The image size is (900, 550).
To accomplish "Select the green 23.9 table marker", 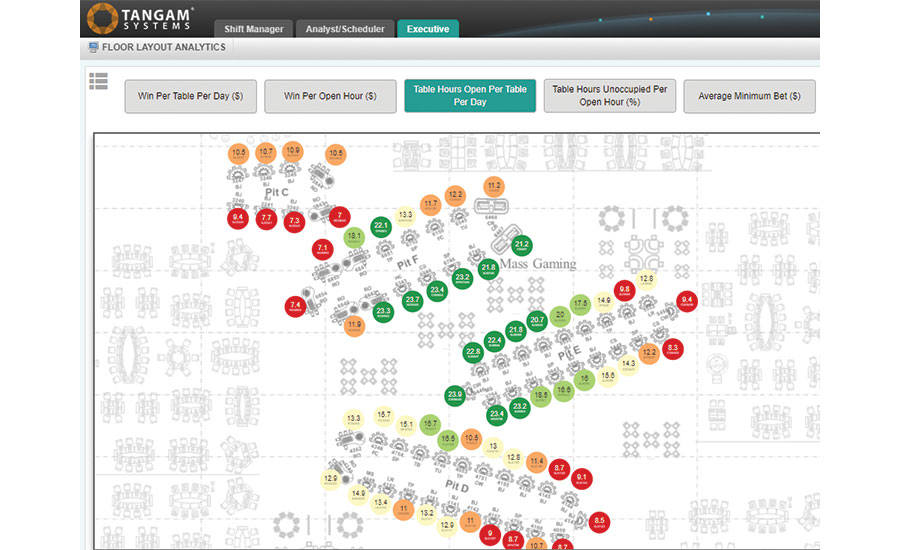I will 455,396.
